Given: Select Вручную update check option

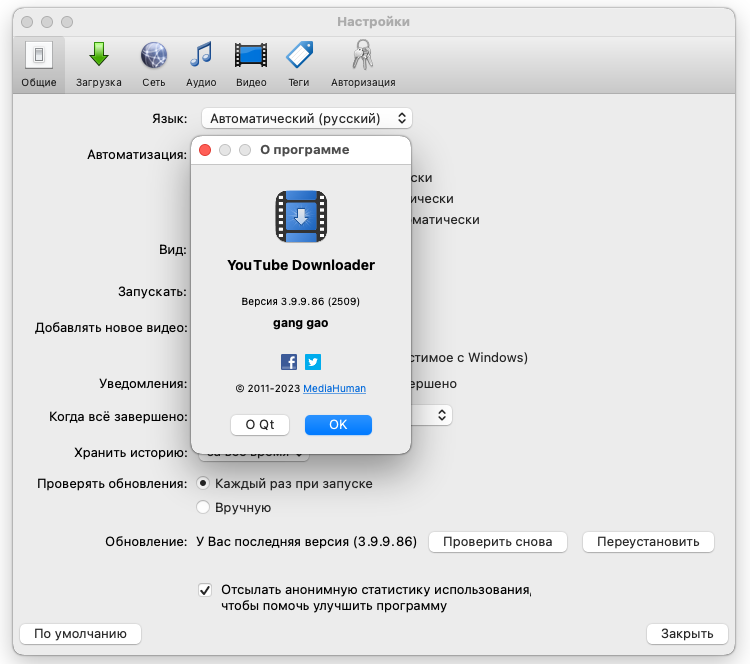Looking at the screenshot, I should click(203, 507).
